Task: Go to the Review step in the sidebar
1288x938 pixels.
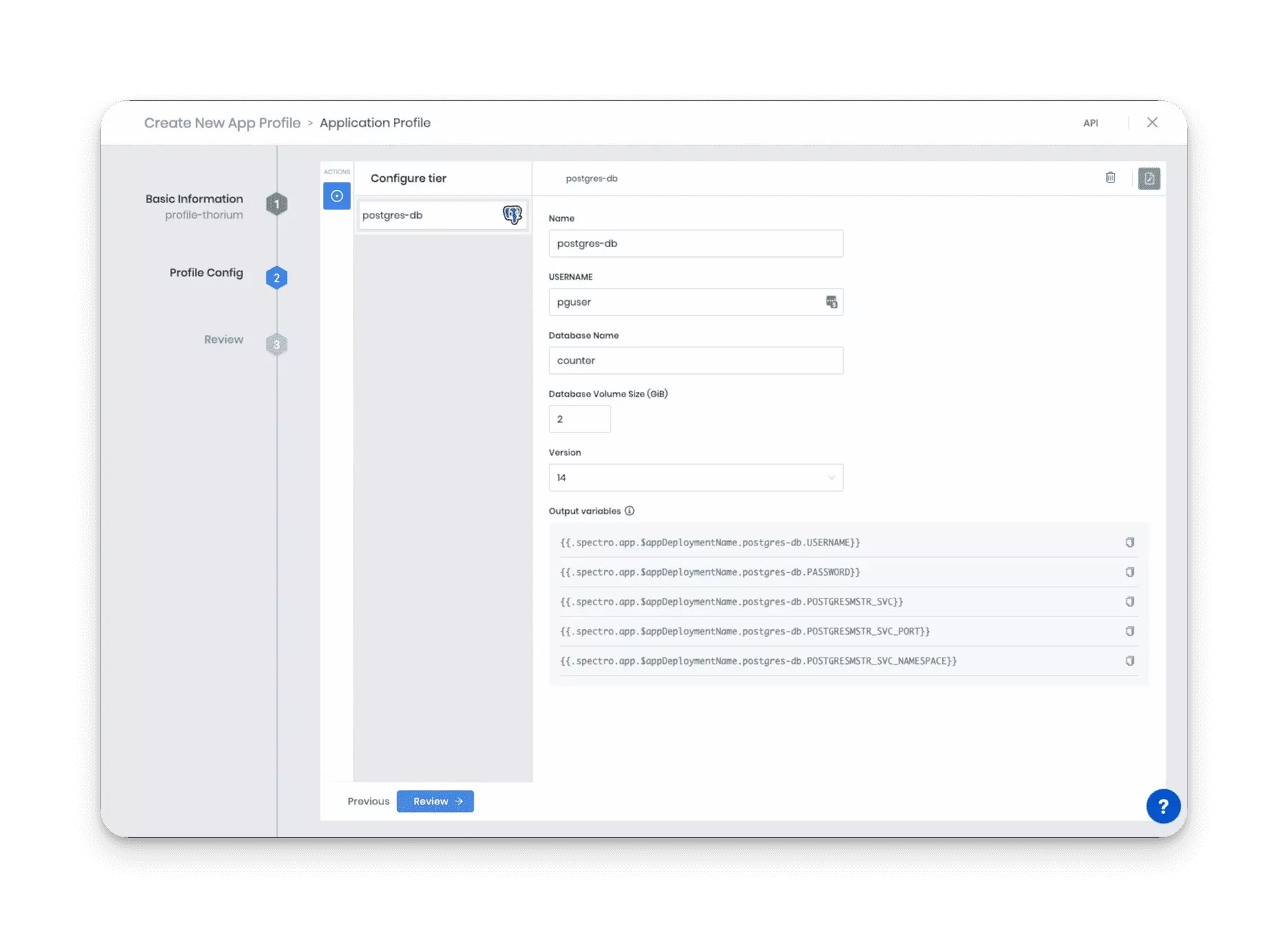Action: point(223,339)
